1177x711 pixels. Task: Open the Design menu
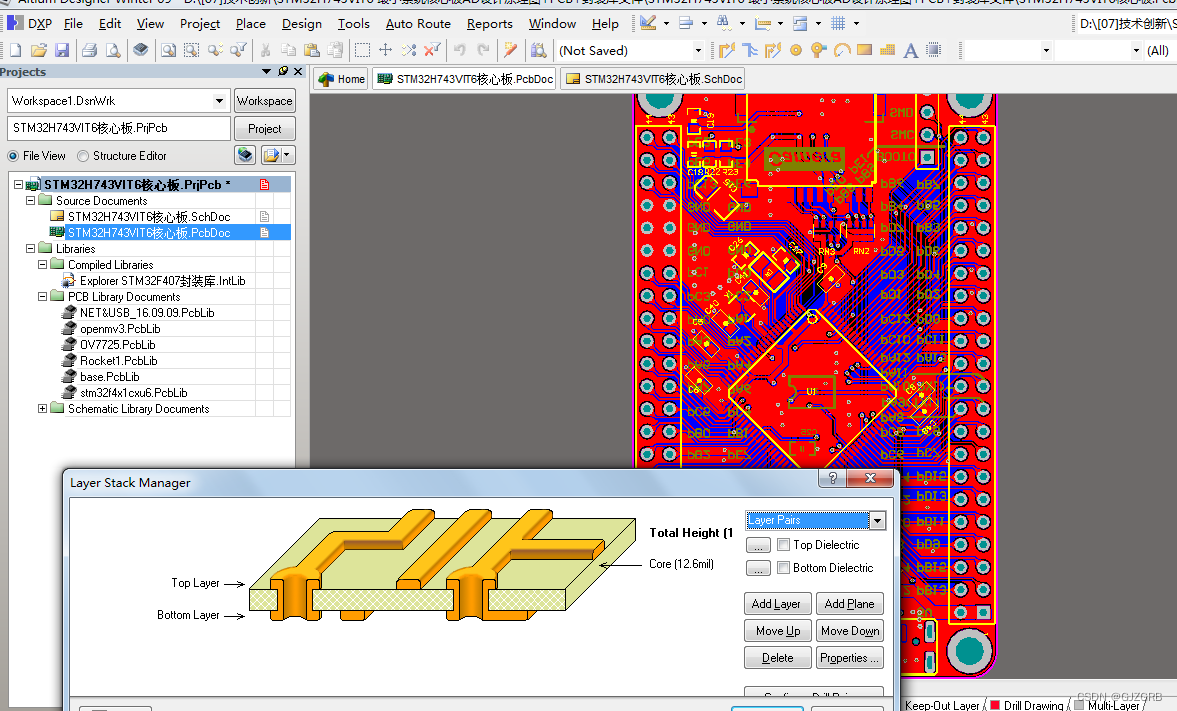tap(302, 24)
